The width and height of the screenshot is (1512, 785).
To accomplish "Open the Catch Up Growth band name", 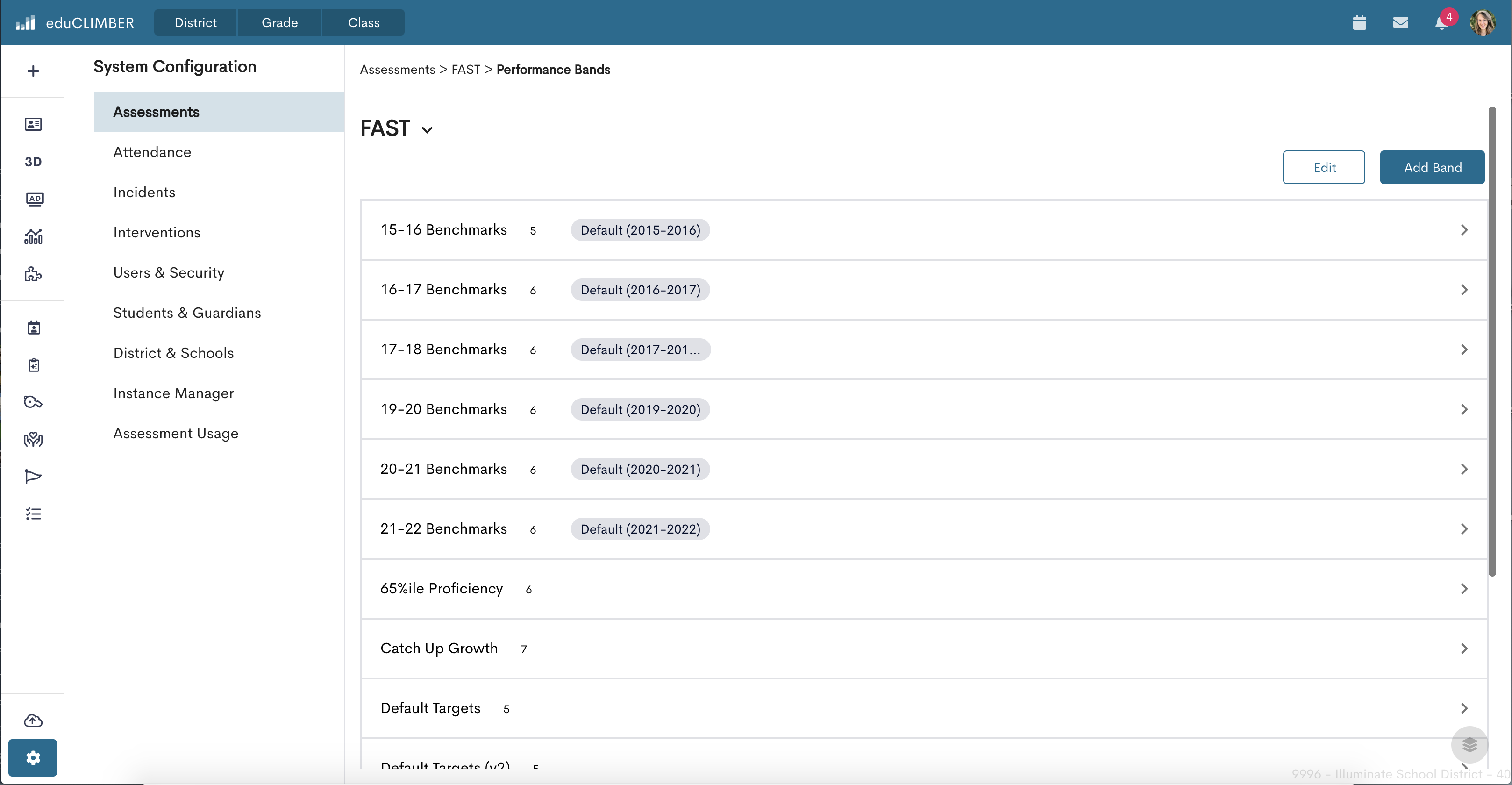I will point(438,648).
